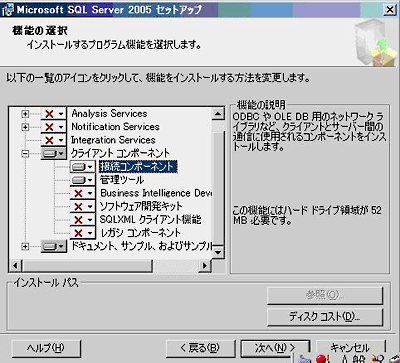Select ソフトウェア開発キット feature label

(141, 207)
